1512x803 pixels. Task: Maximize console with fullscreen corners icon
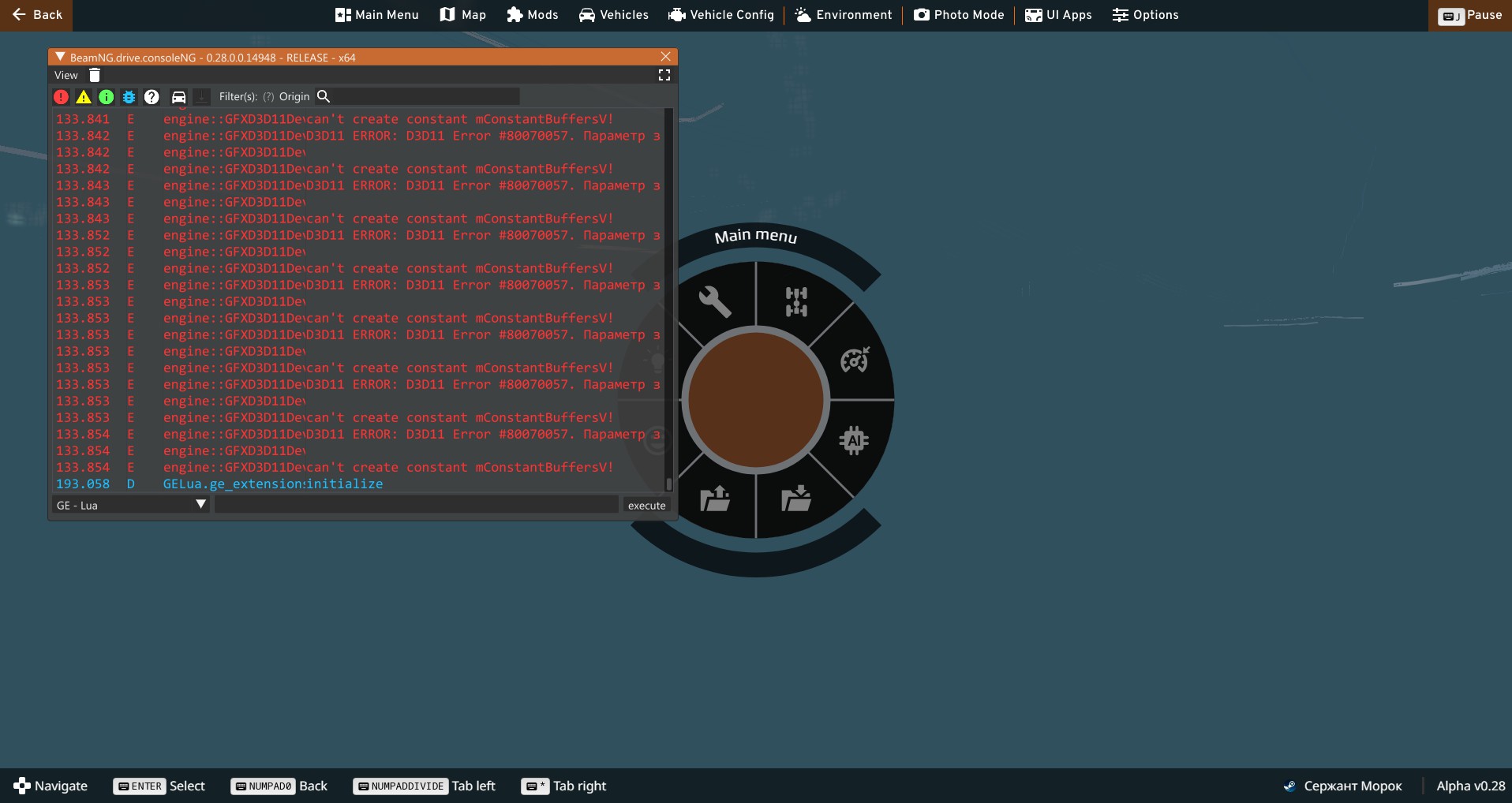coord(664,75)
